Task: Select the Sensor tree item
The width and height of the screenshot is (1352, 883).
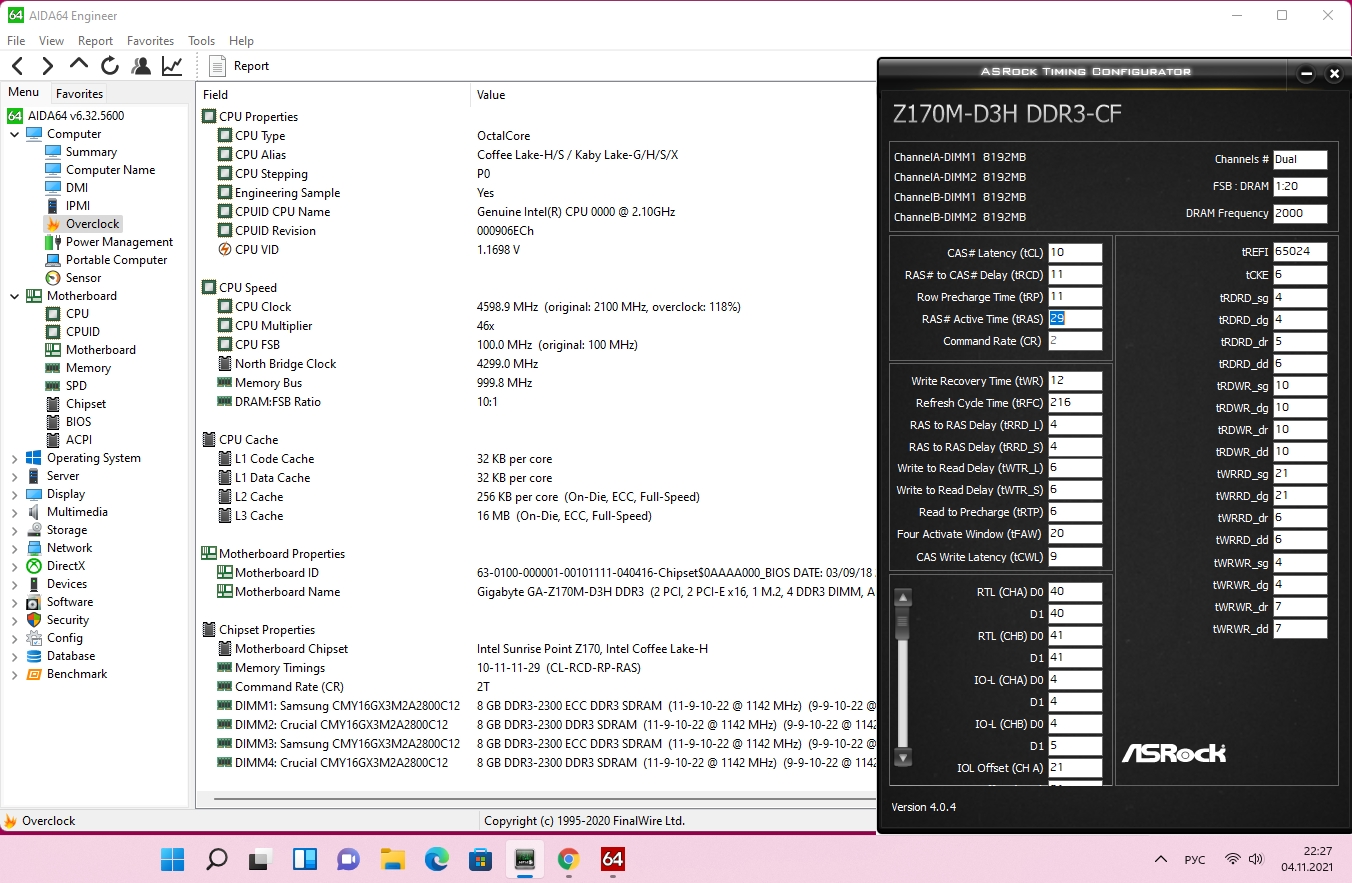Action: point(83,278)
